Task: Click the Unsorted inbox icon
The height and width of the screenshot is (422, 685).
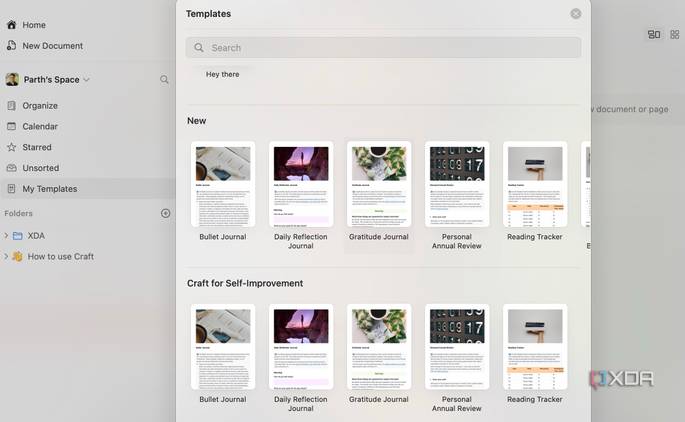Action: (x=12, y=168)
